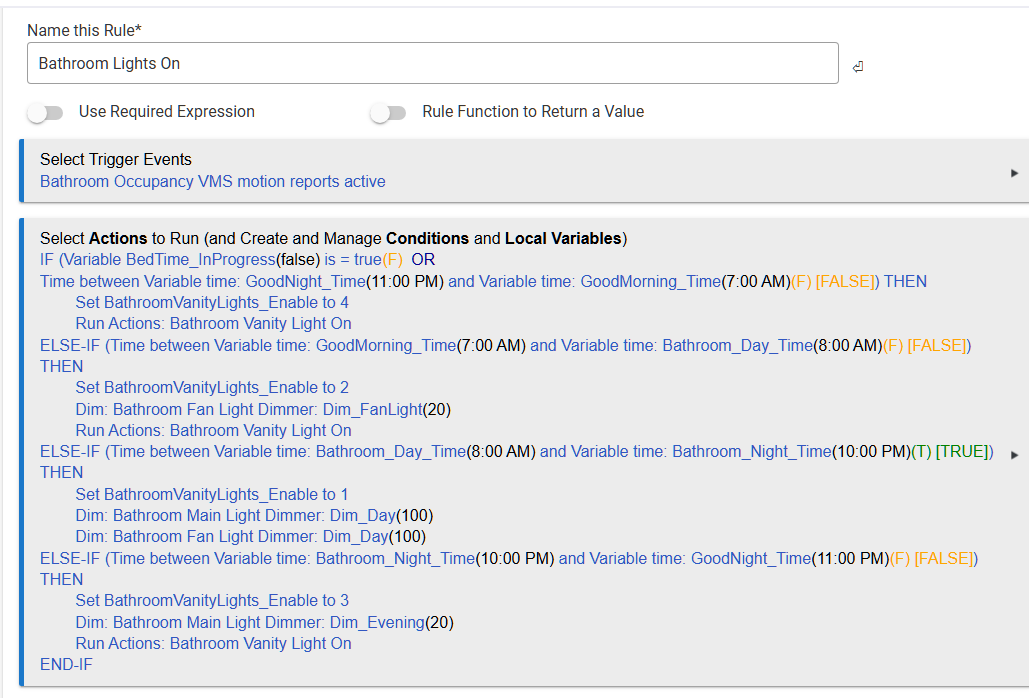The height and width of the screenshot is (698, 1029).
Task: Expand the Actions to Run section arrow
Action: (1014, 454)
